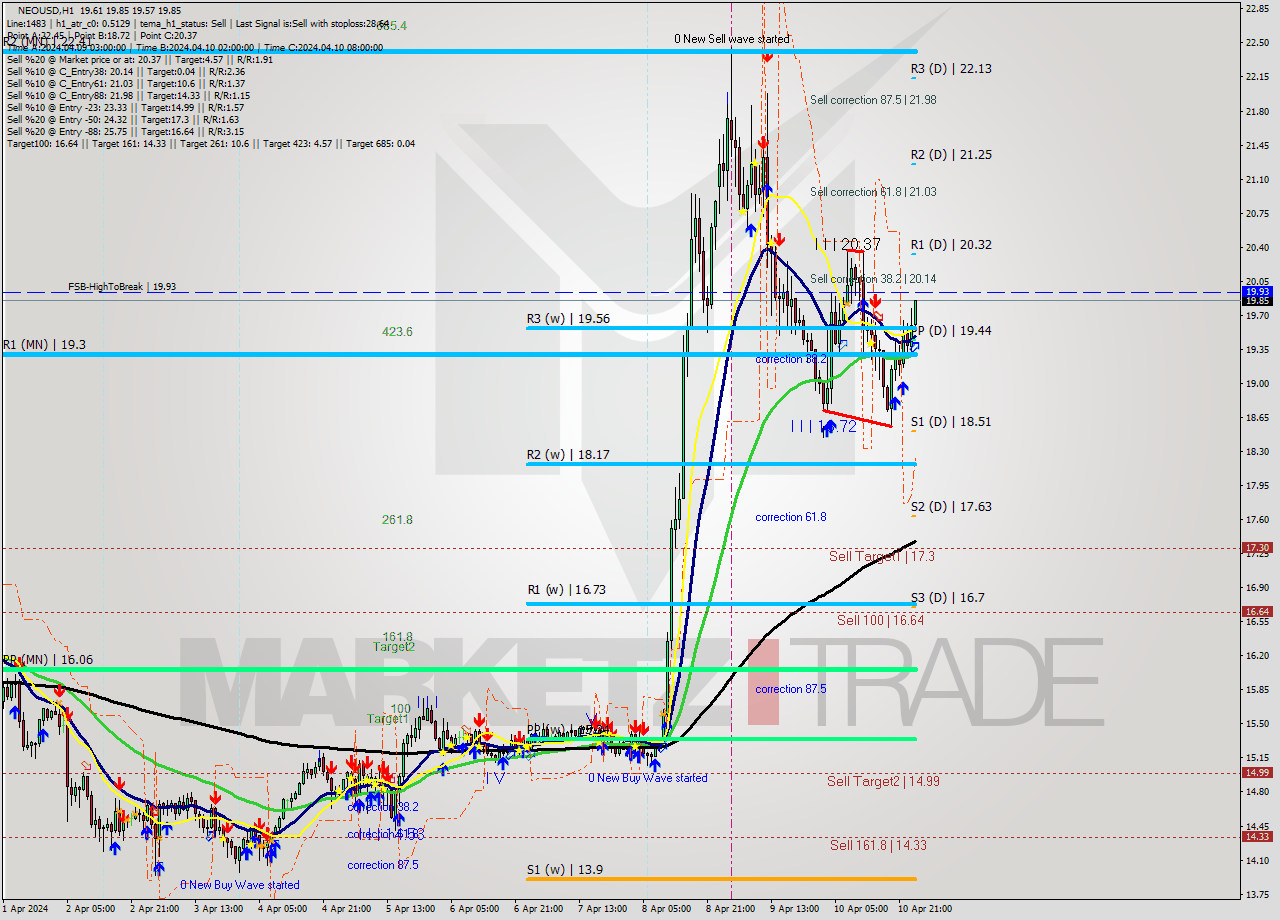Click the '10 Apr 21:00' time axis label
This screenshot has width=1280, height=920.
tap(923, 908)
